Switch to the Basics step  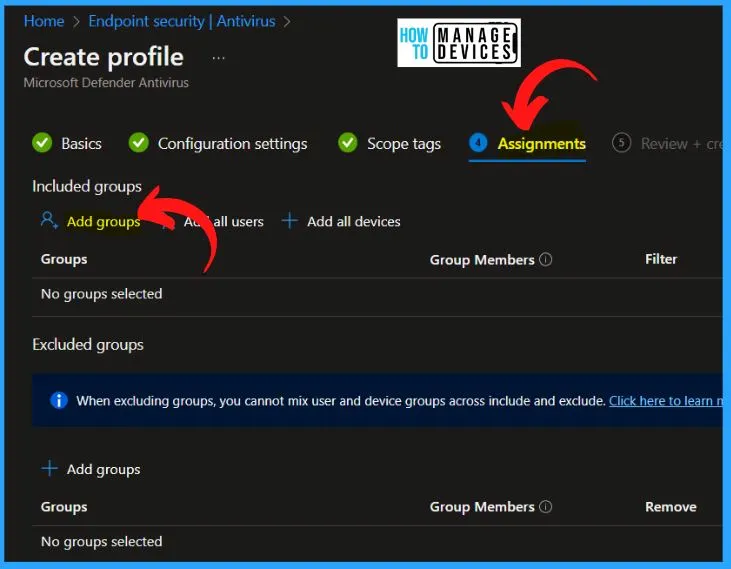[x=81, y=144]
